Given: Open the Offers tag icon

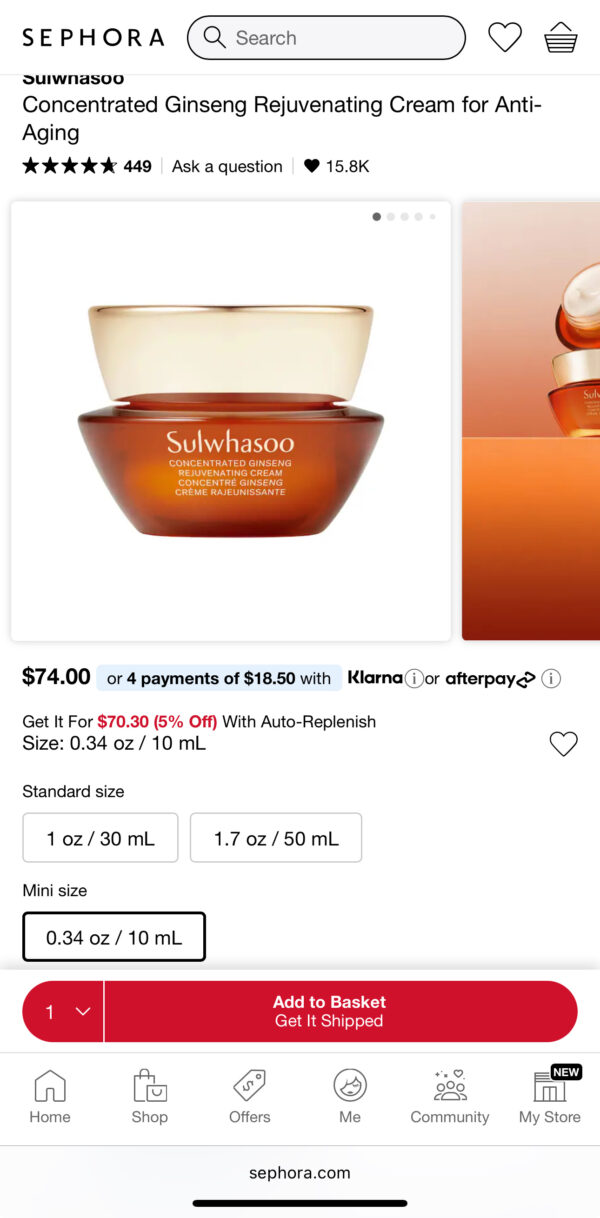Looking at the screenshot, I should (x=250, y=1097).
